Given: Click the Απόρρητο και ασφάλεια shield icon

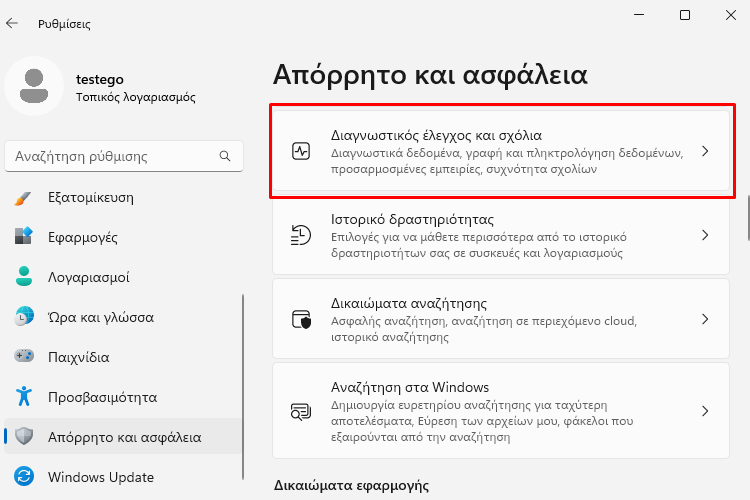Looking at the screenshot, I should [x=24, y=436].
